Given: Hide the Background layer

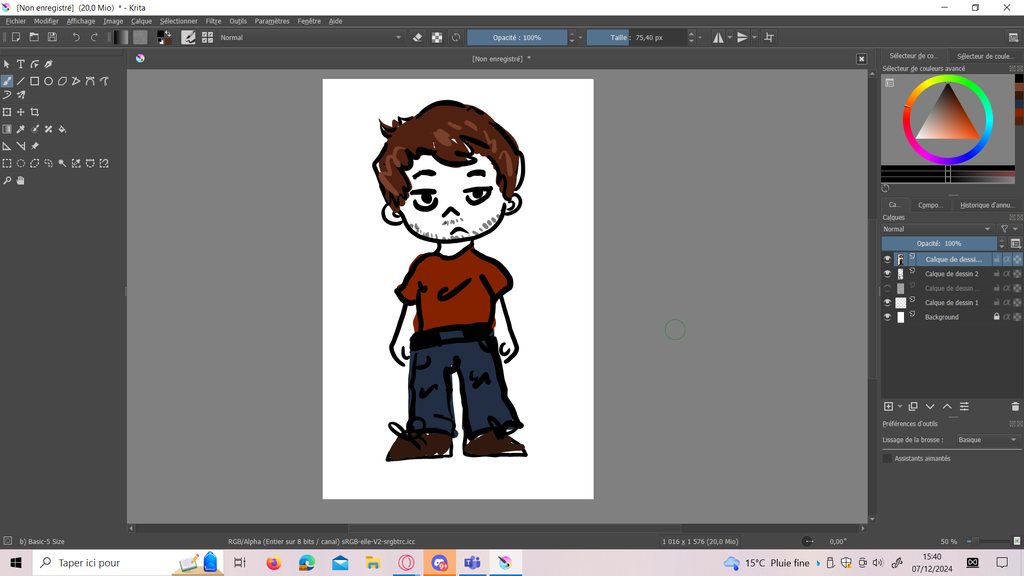Looking at the screenshot, I should 887,317.
